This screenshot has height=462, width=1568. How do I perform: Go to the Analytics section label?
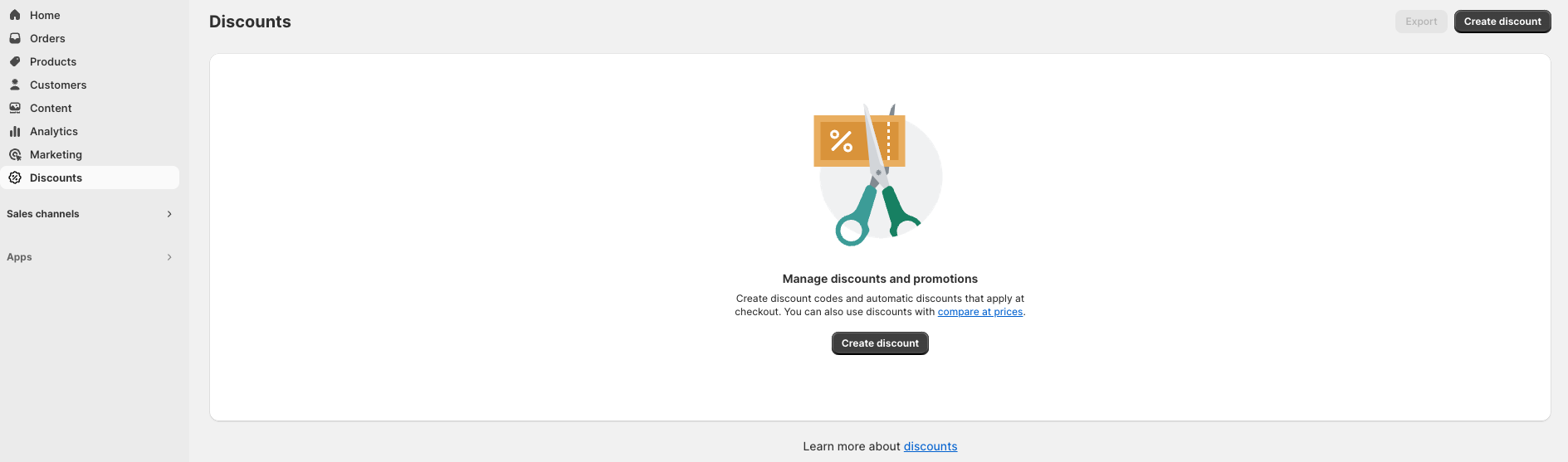(x=54, y=131)
